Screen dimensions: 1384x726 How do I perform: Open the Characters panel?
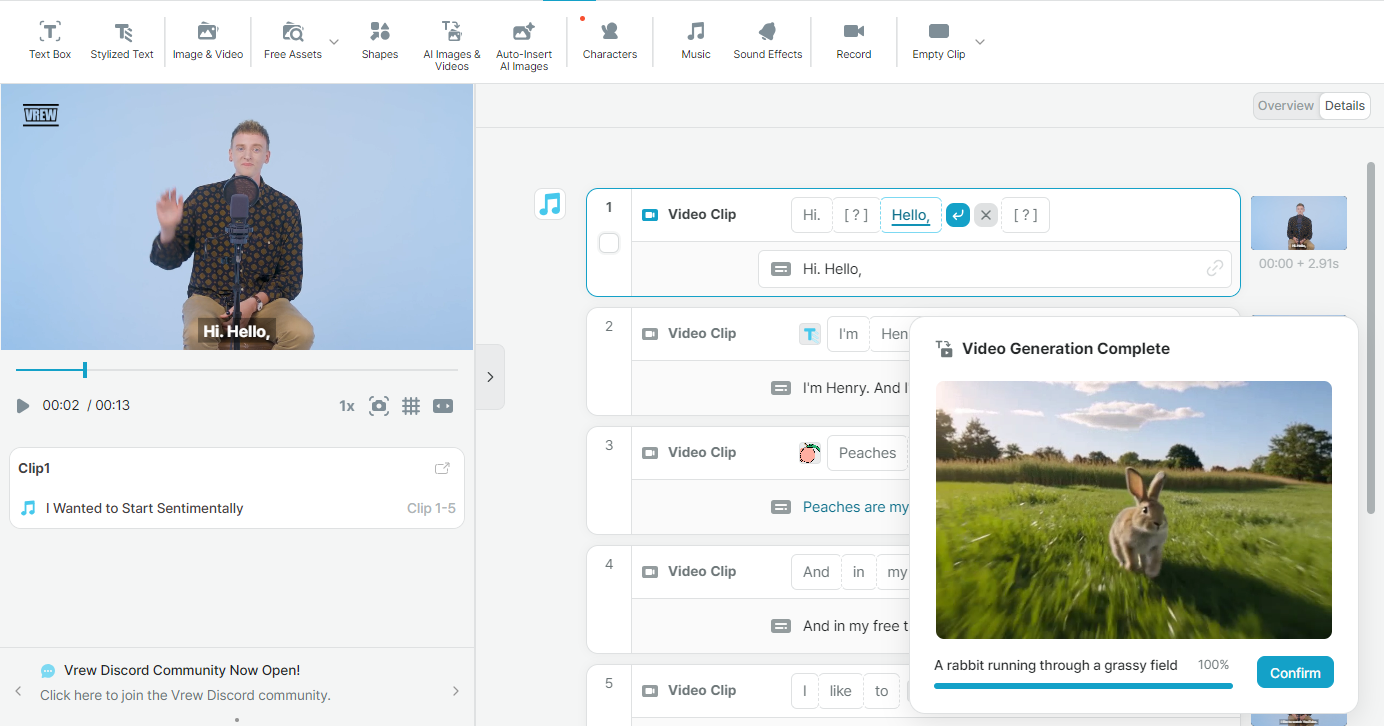610,41
